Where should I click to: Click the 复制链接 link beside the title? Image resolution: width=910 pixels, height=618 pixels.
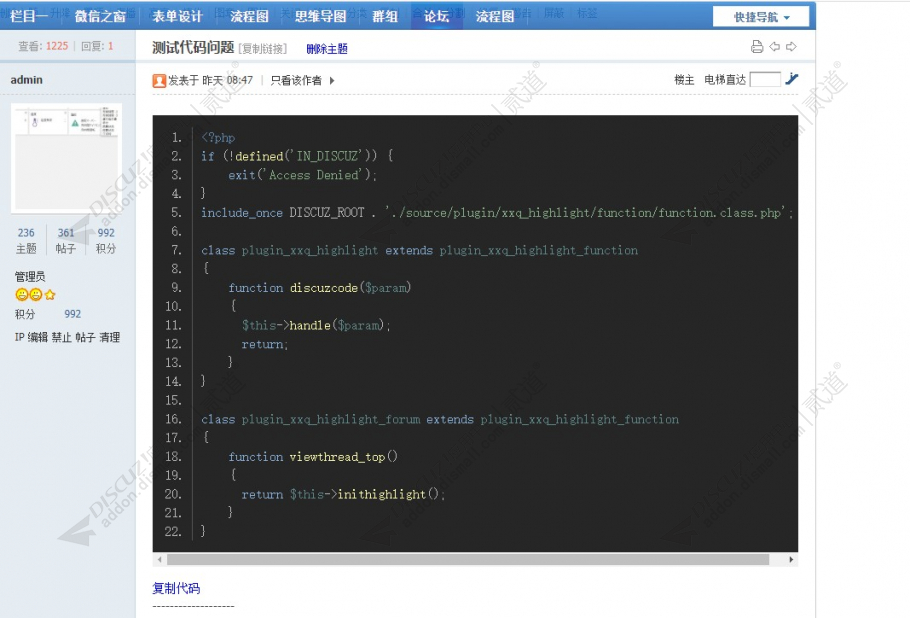click(x=263, y=49)
